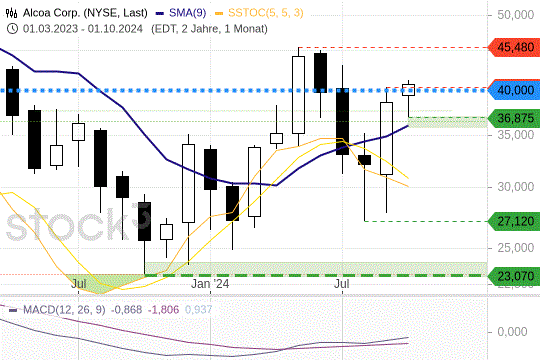Click the 30,000 axis value
Viewport: 540px width, 360px height.
[x=516, y=187]
